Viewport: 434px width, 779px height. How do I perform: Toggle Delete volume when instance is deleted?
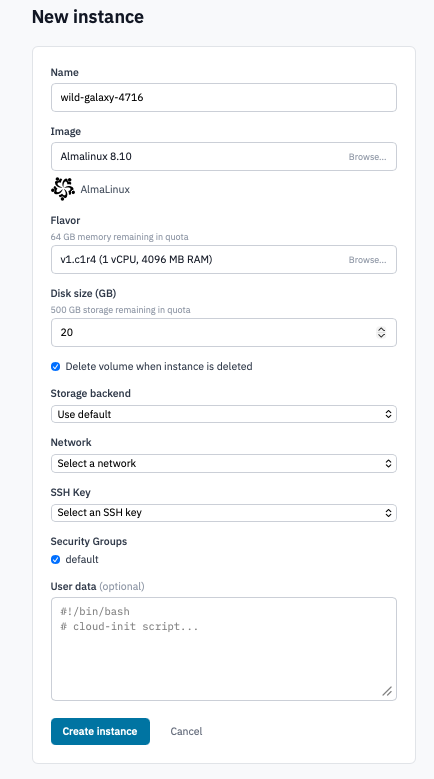(x=56, y=367)
